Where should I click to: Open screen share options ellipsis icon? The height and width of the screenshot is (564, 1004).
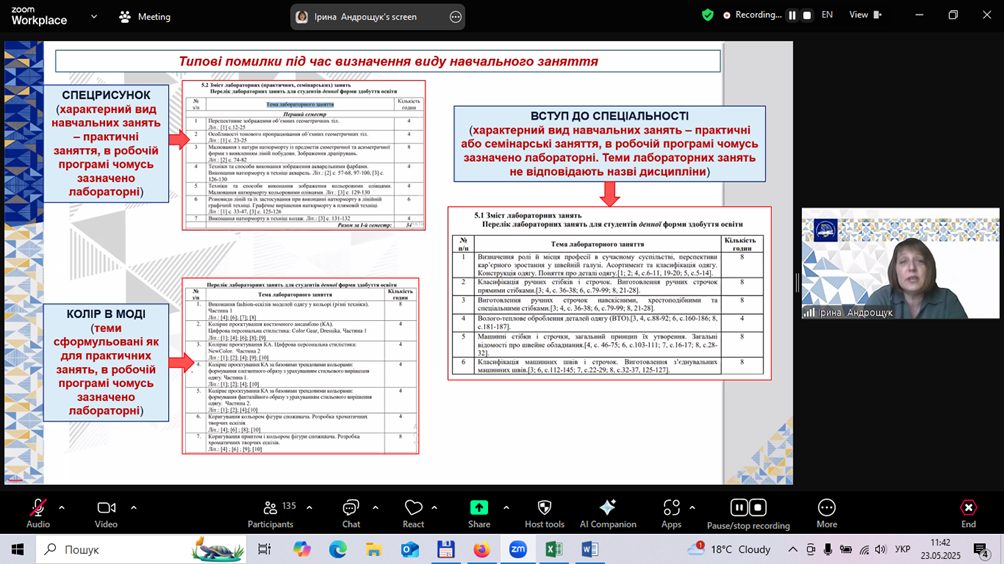click(x=455, y=17)
